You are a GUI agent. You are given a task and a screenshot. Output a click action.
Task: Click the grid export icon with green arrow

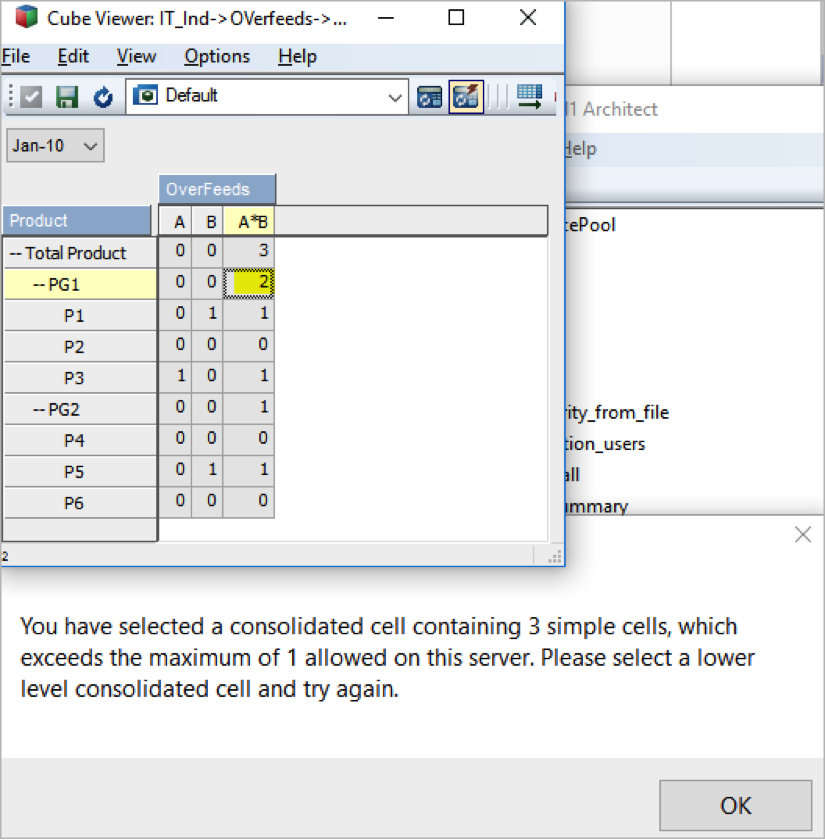point(530,97)
